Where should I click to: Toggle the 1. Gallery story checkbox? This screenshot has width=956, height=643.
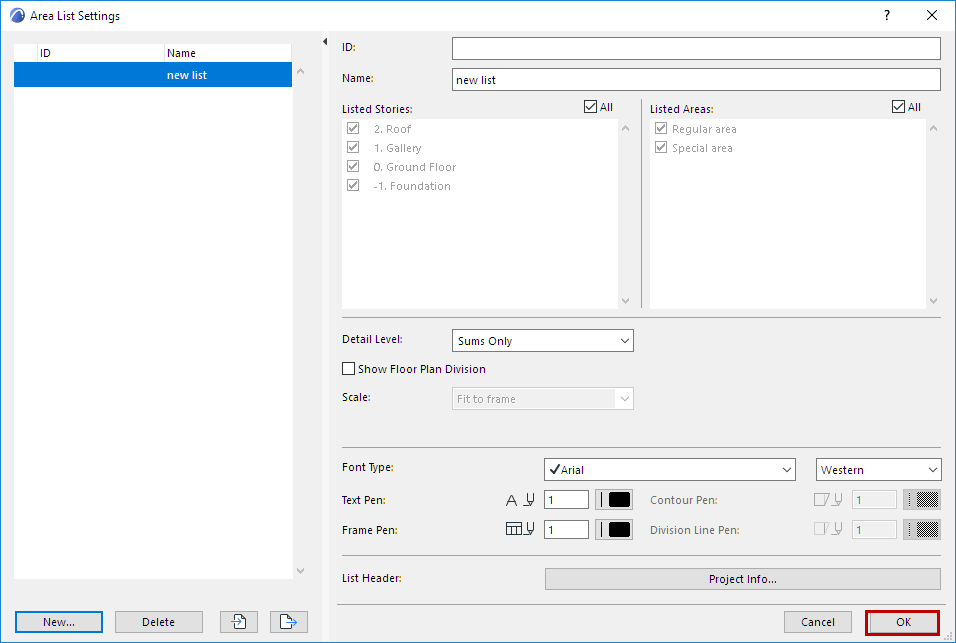pos(353,147)
